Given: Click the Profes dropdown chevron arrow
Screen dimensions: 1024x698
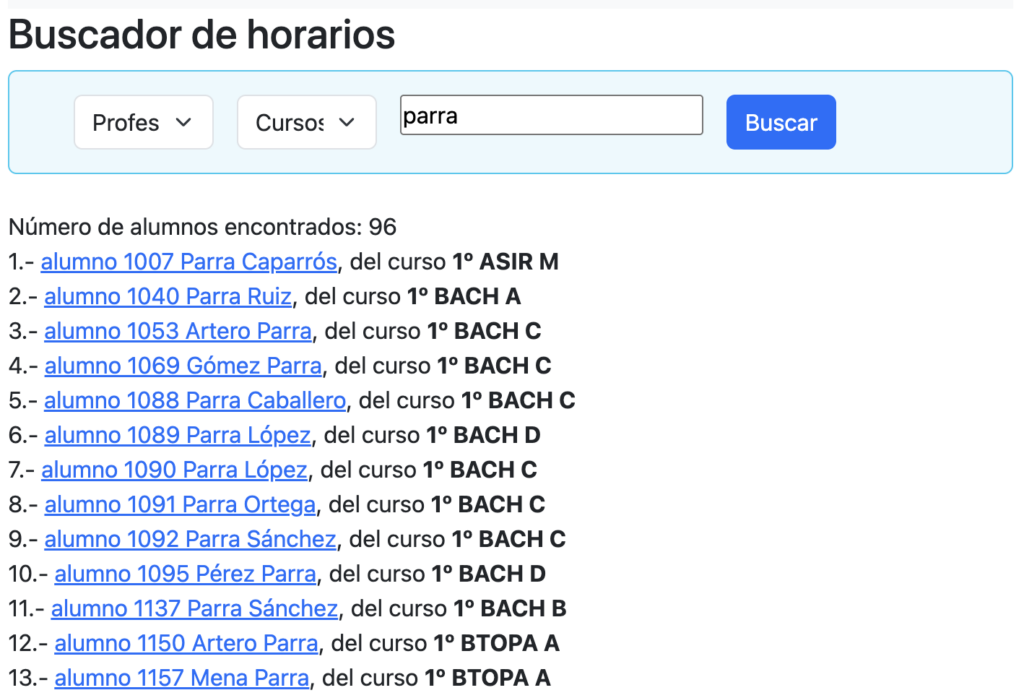Looking at the screenshot, I should pos(183,122).
